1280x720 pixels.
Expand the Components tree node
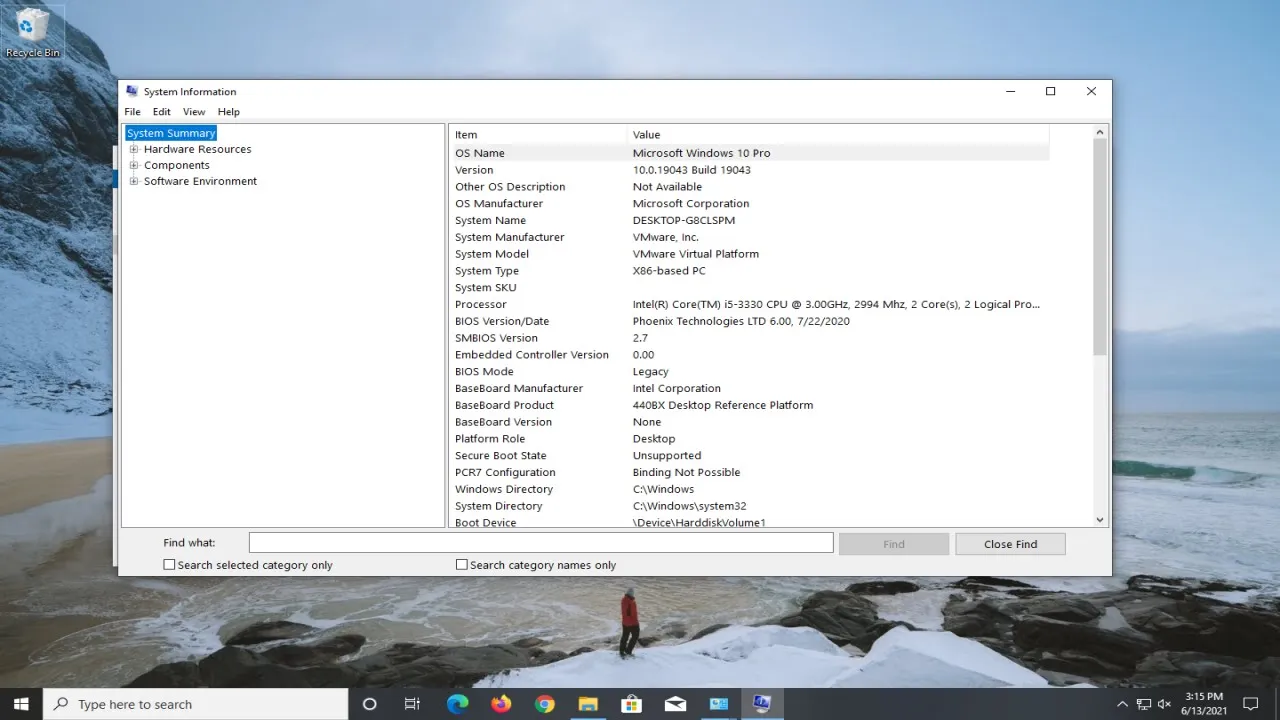134,165
